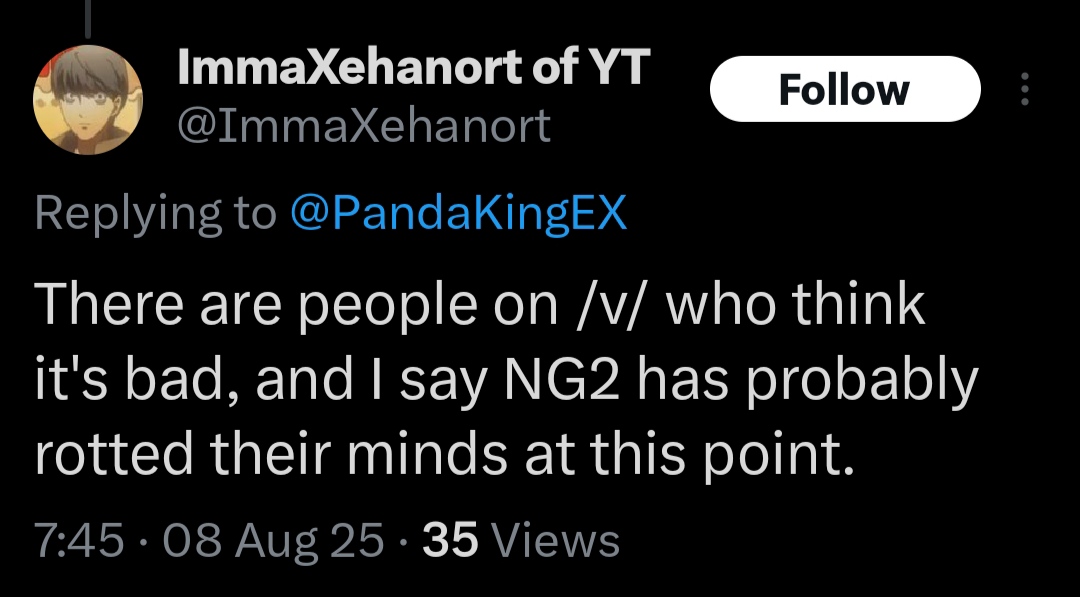Select the 7:45 timestamp
Viewport: 1080px width, 597px height.
coord(79,540)
